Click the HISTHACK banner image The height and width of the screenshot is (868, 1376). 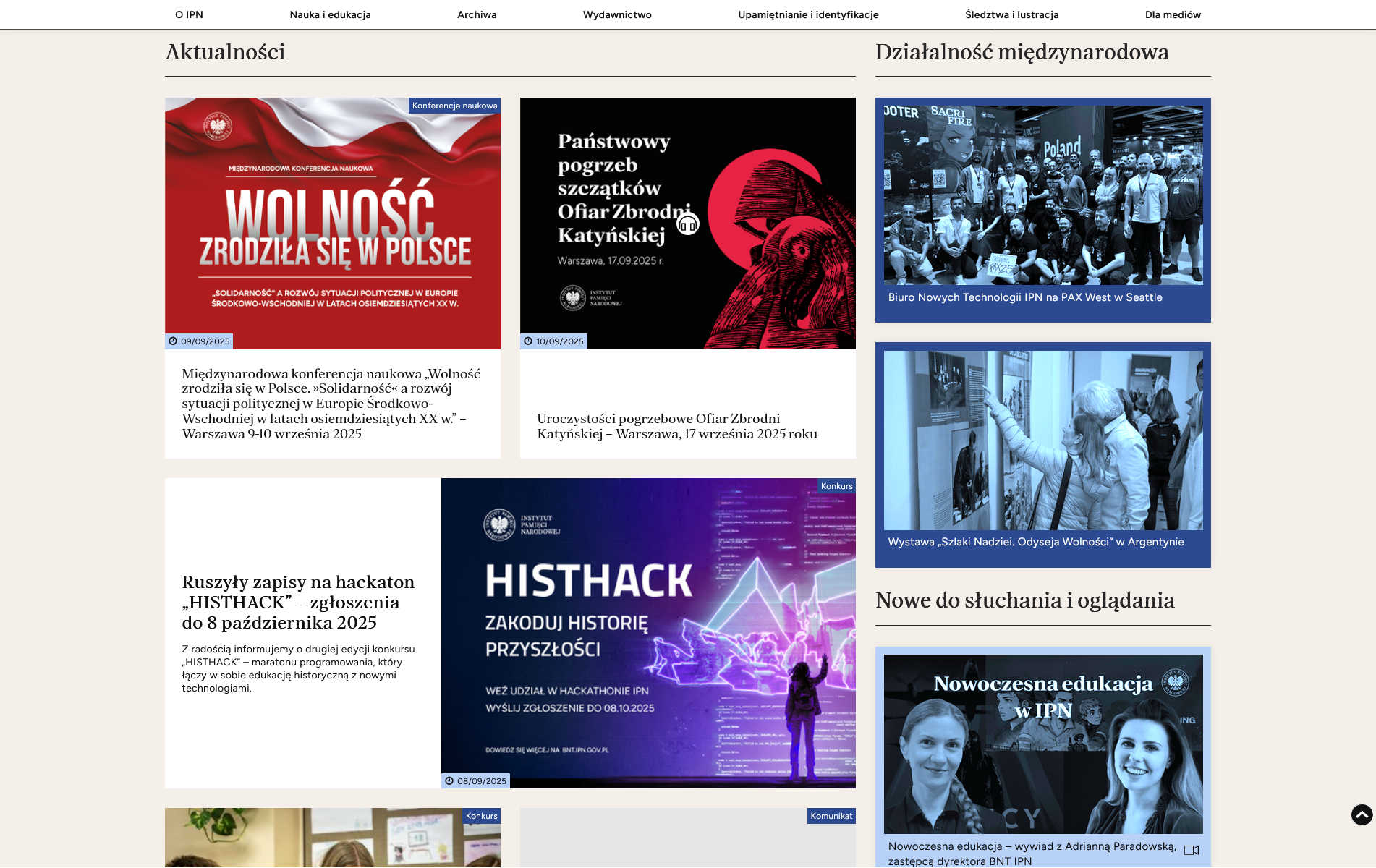pos(647,633)
